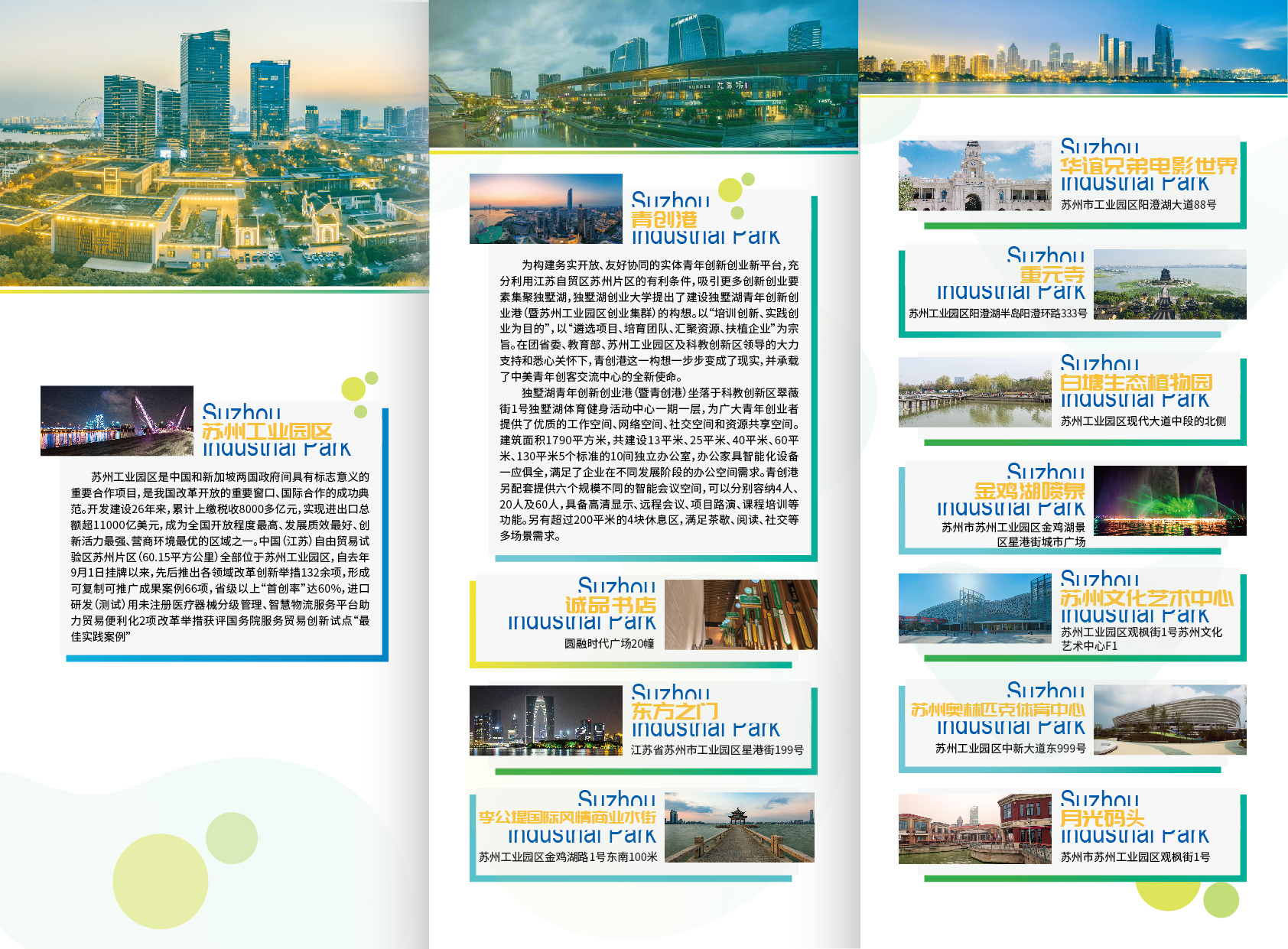Open the 重元寺 temple photo

[1169, 284]
